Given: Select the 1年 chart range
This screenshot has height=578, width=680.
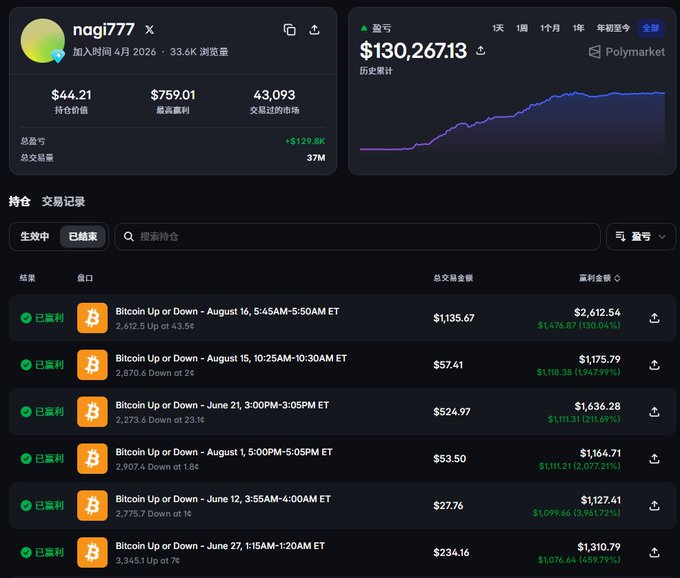Looking at the screenshot, I should (x=578, y=28).
